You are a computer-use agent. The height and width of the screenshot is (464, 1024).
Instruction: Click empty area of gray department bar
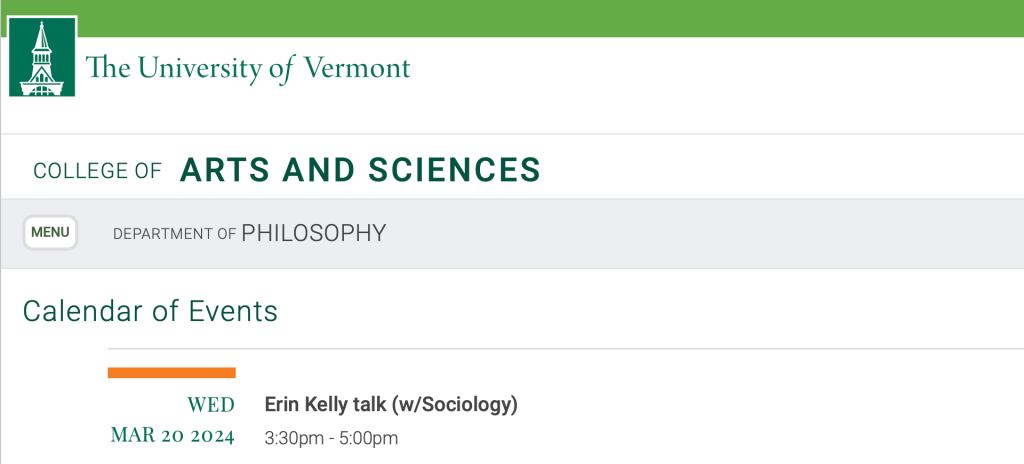700,233
